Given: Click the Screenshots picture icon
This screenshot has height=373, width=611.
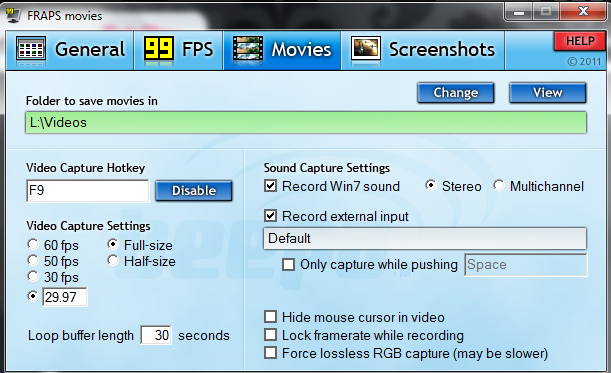Looking at the screenshot, I should [366, 49].
